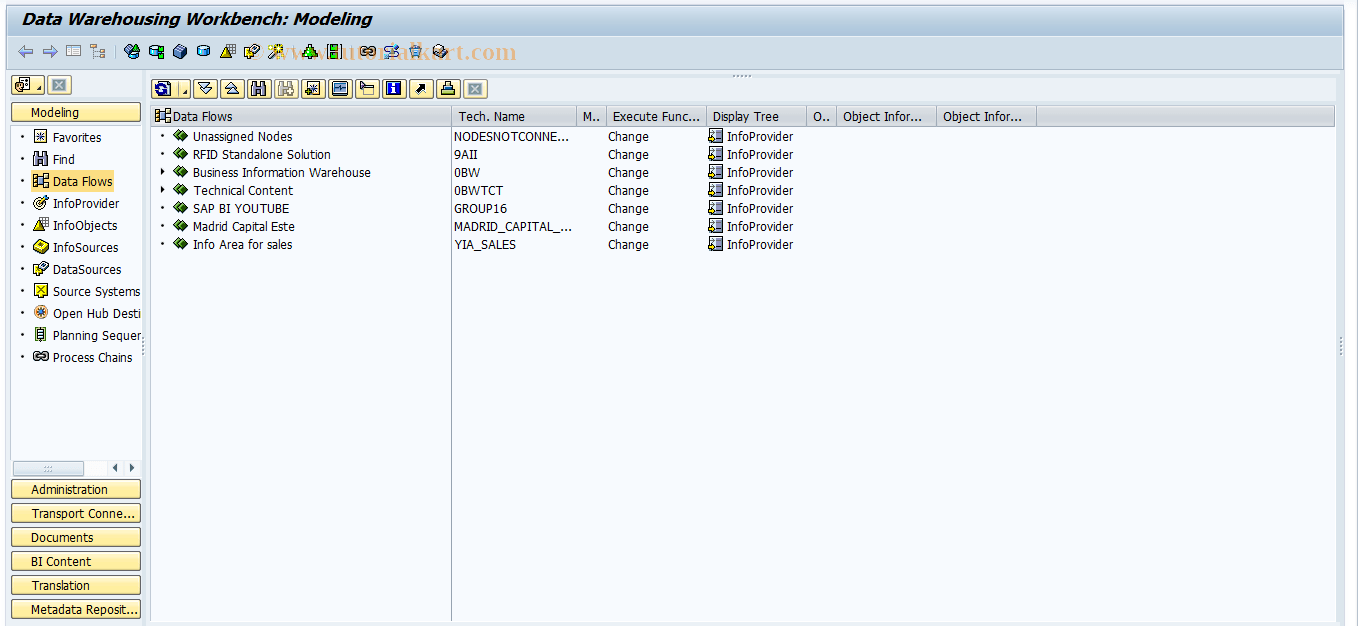Open the BI Content panel

(x=75, y=561)
